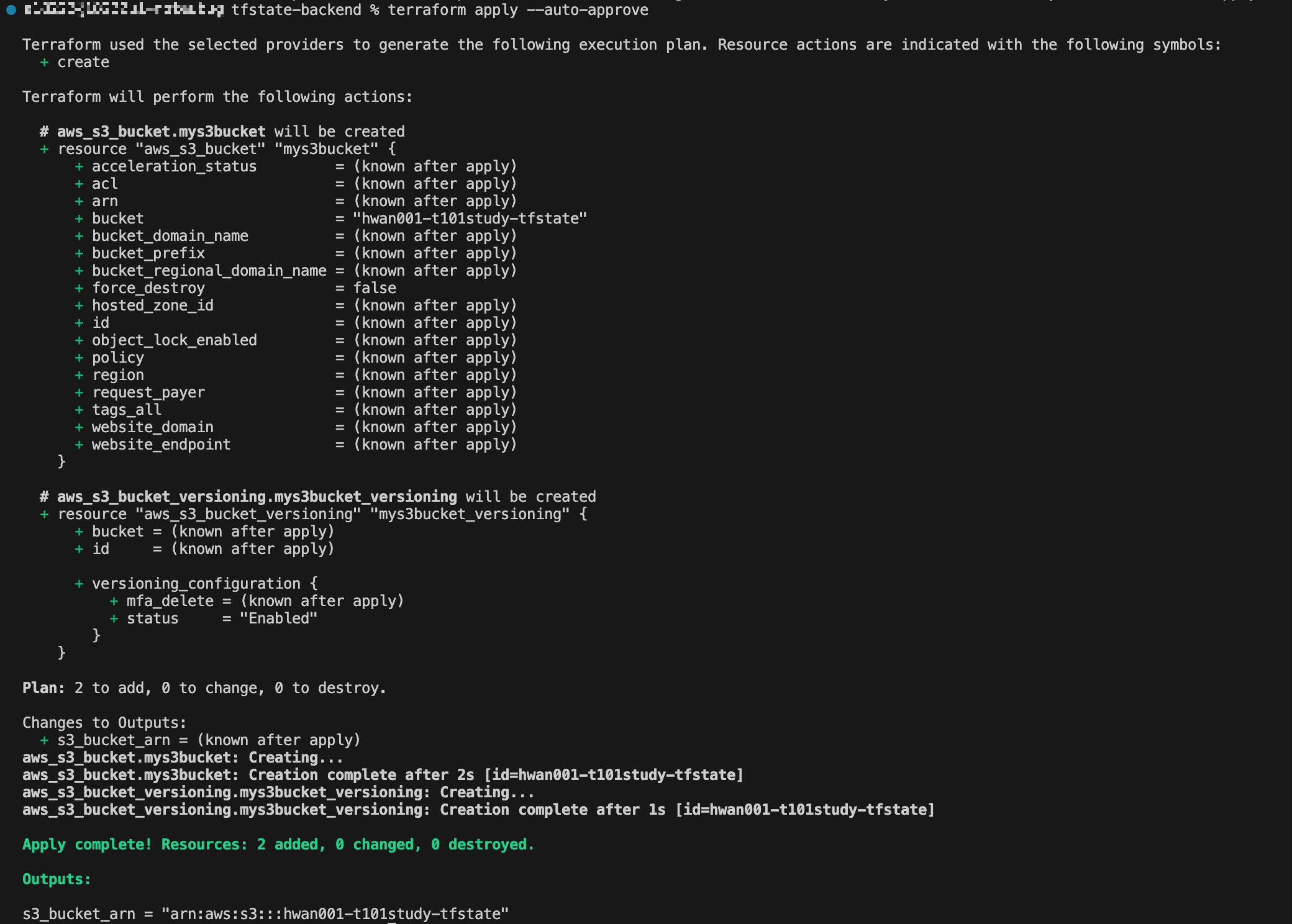Click the 'aws_s3_bucket_versioning.mys3bucket_versioning' bold heading
The height and width of the screenshot is (924, 1292).
point(257,497)
